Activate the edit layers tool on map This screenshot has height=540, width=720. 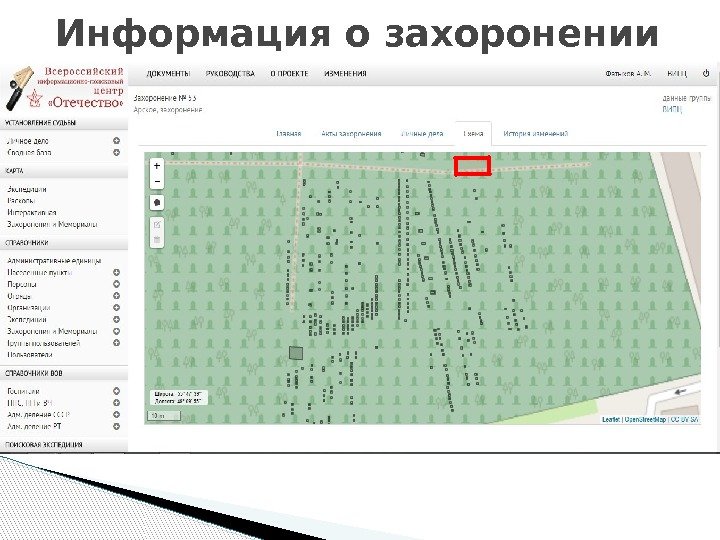coord(157,225)
